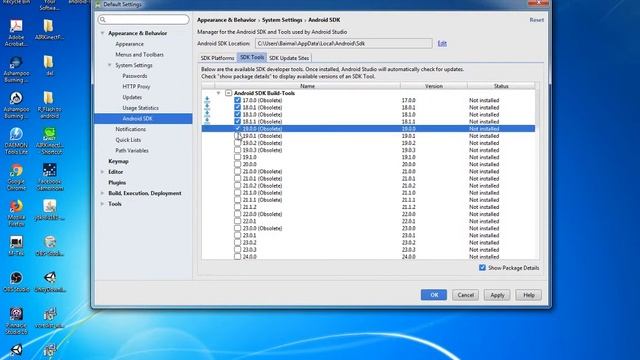The width and height of the screenshot is (640, 360).
Task: Click the Reset link
Action: pyautogui.click(x=536, y=20)
